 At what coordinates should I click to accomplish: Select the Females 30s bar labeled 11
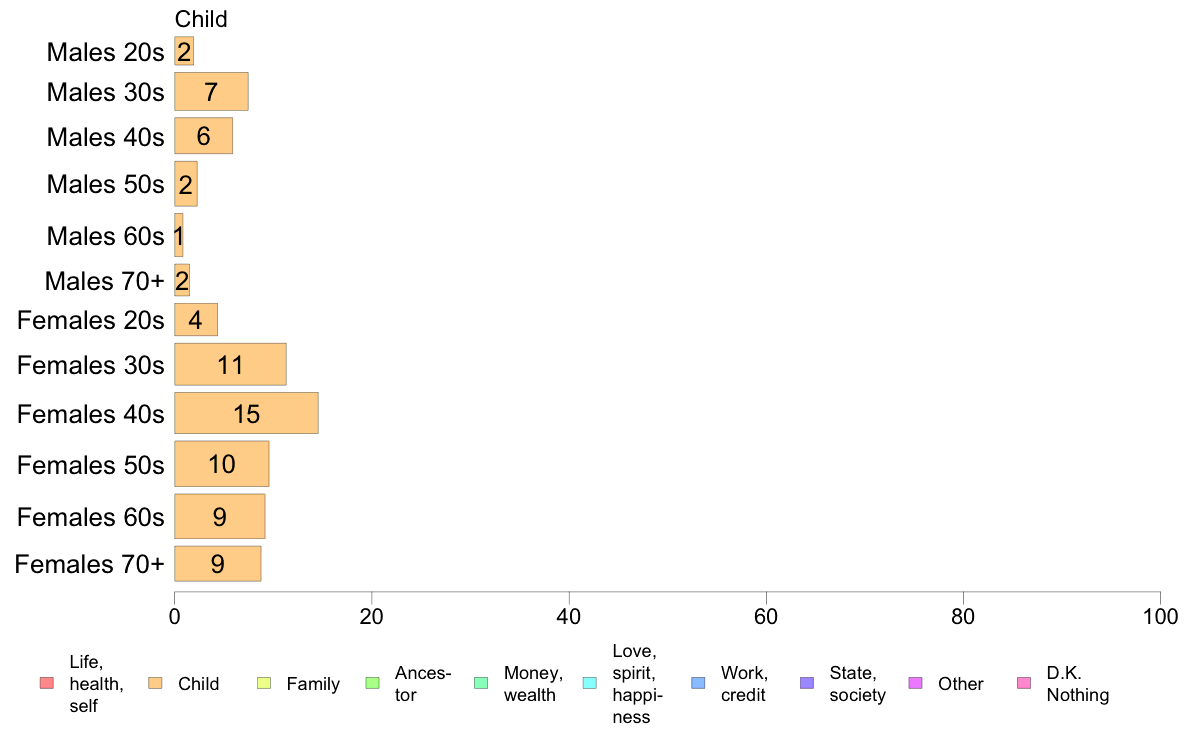230,364
